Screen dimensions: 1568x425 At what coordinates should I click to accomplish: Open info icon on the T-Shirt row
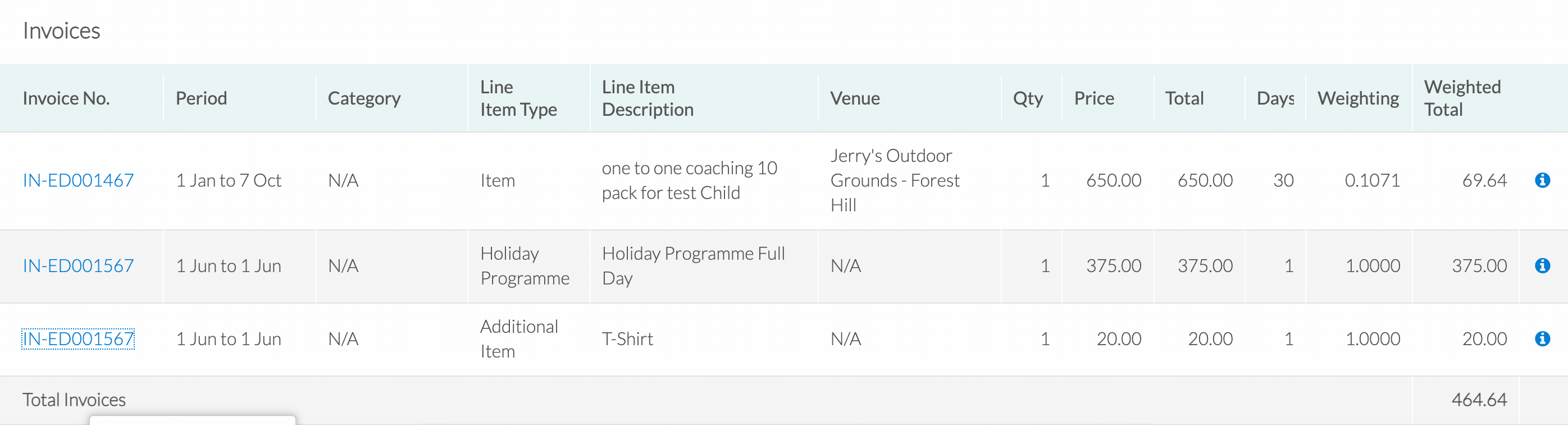coord(1542,338)
